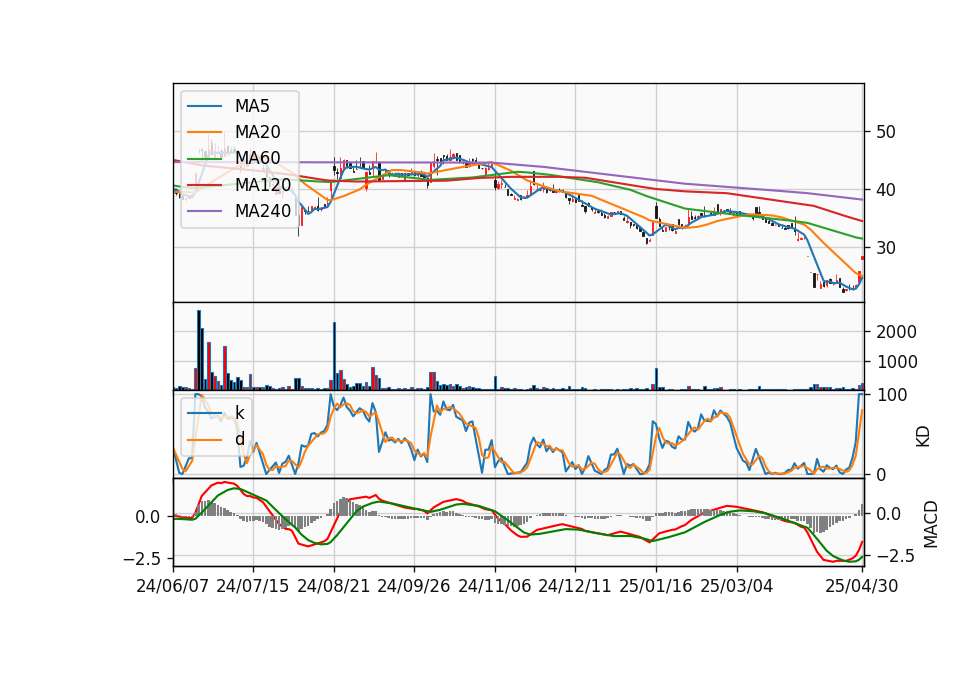Click the purple MA240 legend line sample
The width and height of the screenshot is (960, 690).
point(204,211)
